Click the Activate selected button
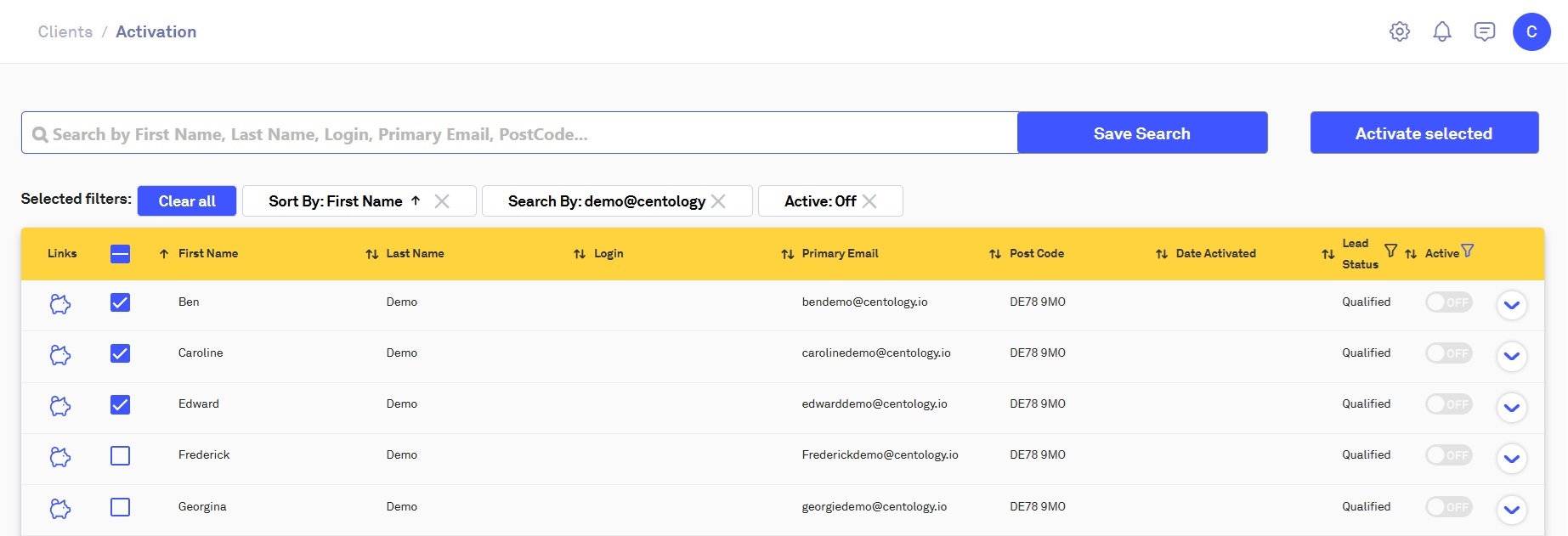The width and height of the screenshot is (1568, 536). (x=1424, y=133)
